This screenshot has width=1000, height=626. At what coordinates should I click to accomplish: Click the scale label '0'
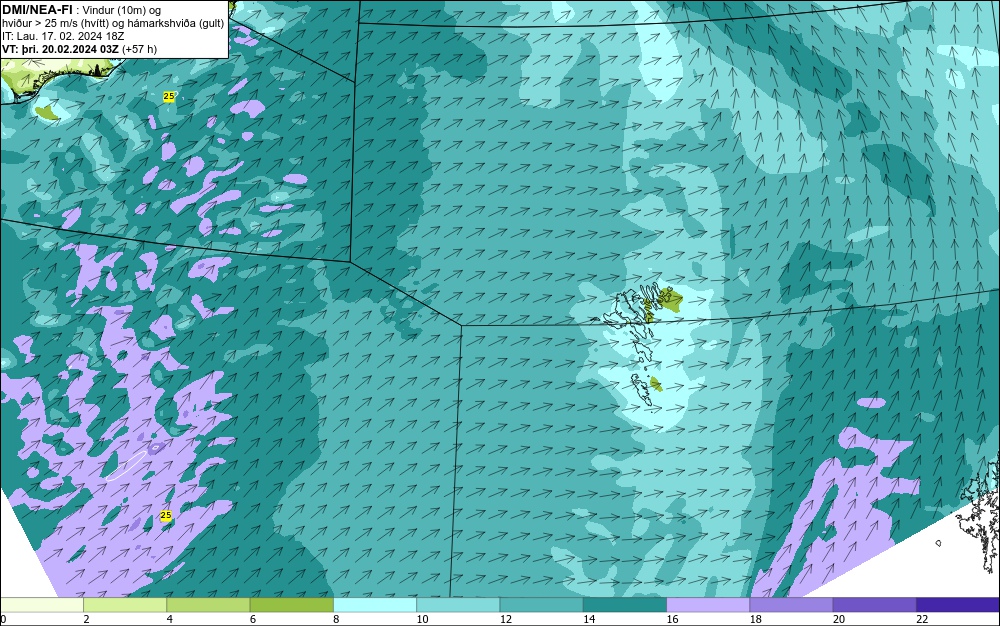(x=3, y=619)
